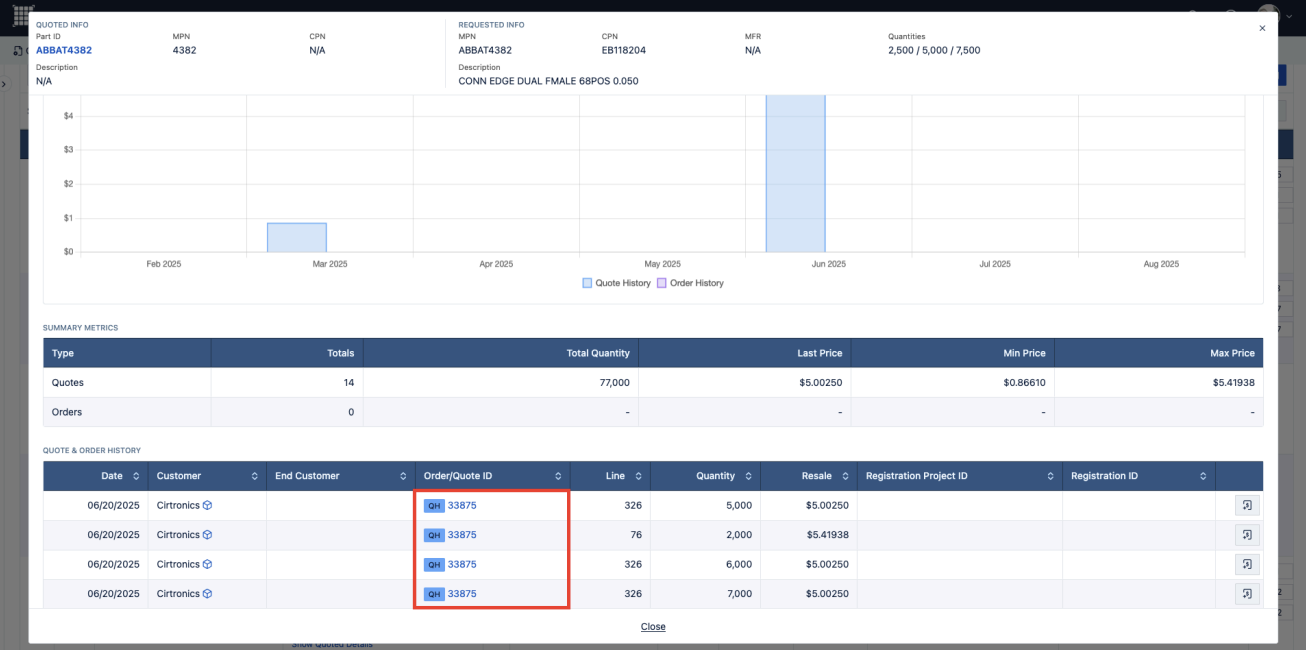Open customer cube icon in 6,000 quantity row

coord(207,565)
